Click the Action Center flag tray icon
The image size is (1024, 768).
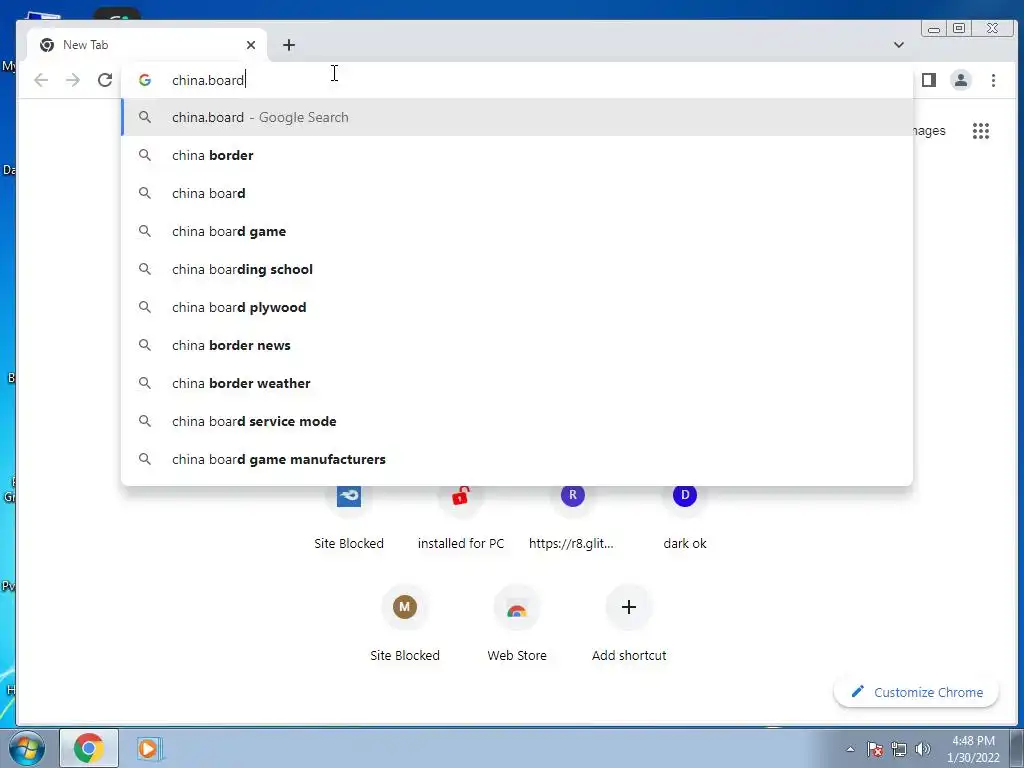pyautogui.click(x=874, y=749)
